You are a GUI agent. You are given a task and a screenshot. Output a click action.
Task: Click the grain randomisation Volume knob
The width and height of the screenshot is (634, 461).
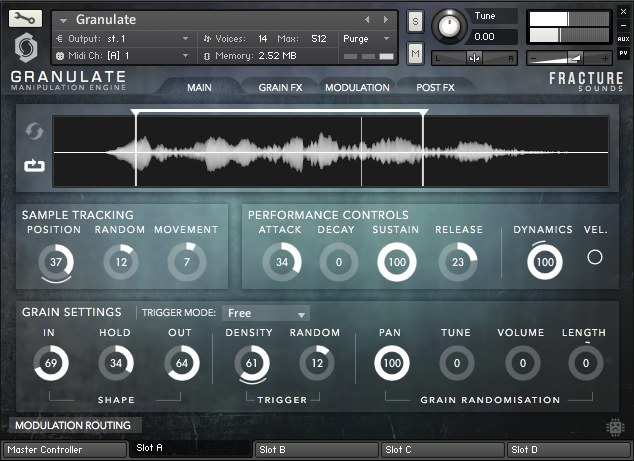click(x=523, y=363)
